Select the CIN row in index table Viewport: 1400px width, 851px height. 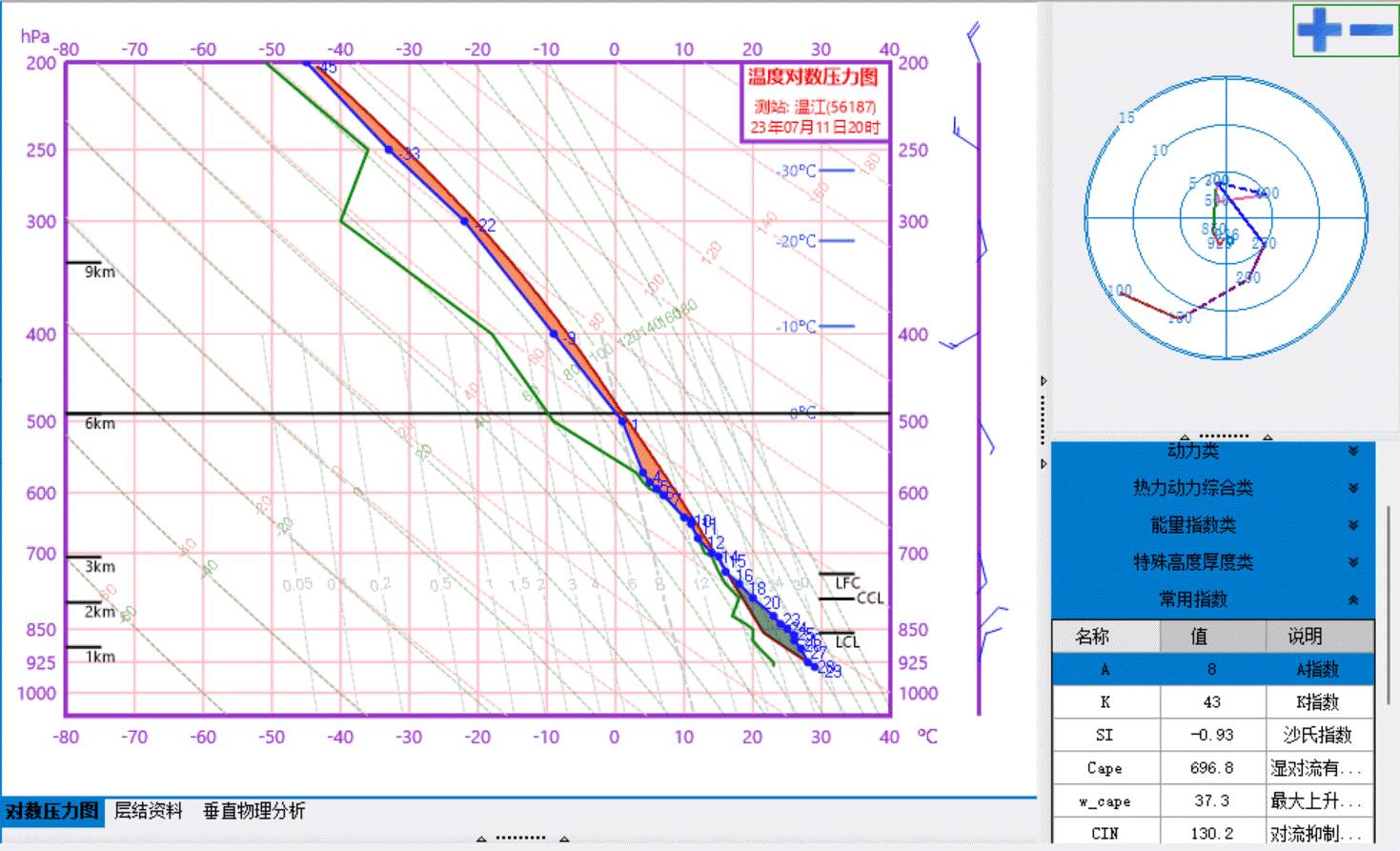click(1212, 833)
